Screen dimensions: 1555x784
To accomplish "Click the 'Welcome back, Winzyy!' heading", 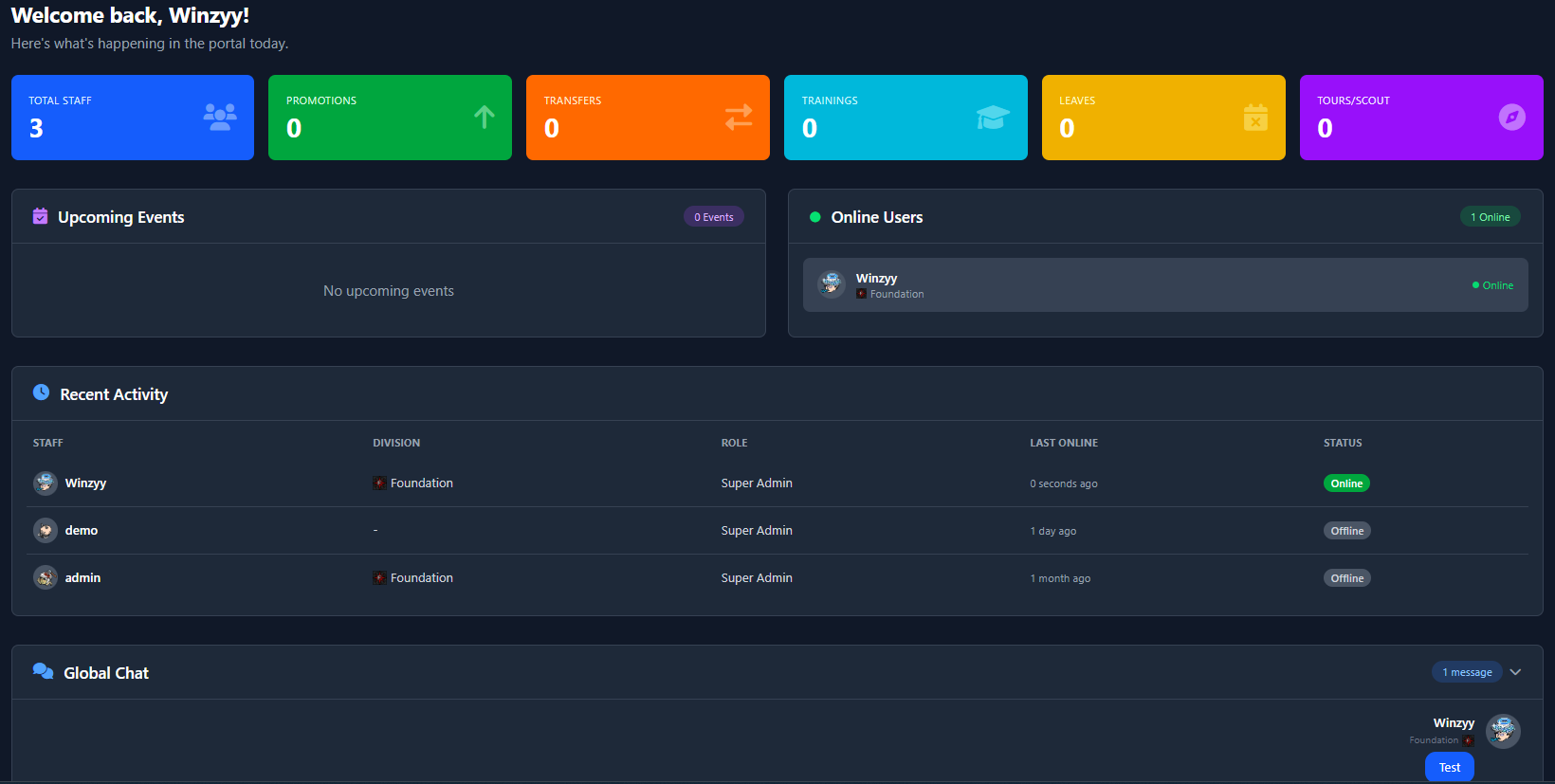I will [130, 16].
